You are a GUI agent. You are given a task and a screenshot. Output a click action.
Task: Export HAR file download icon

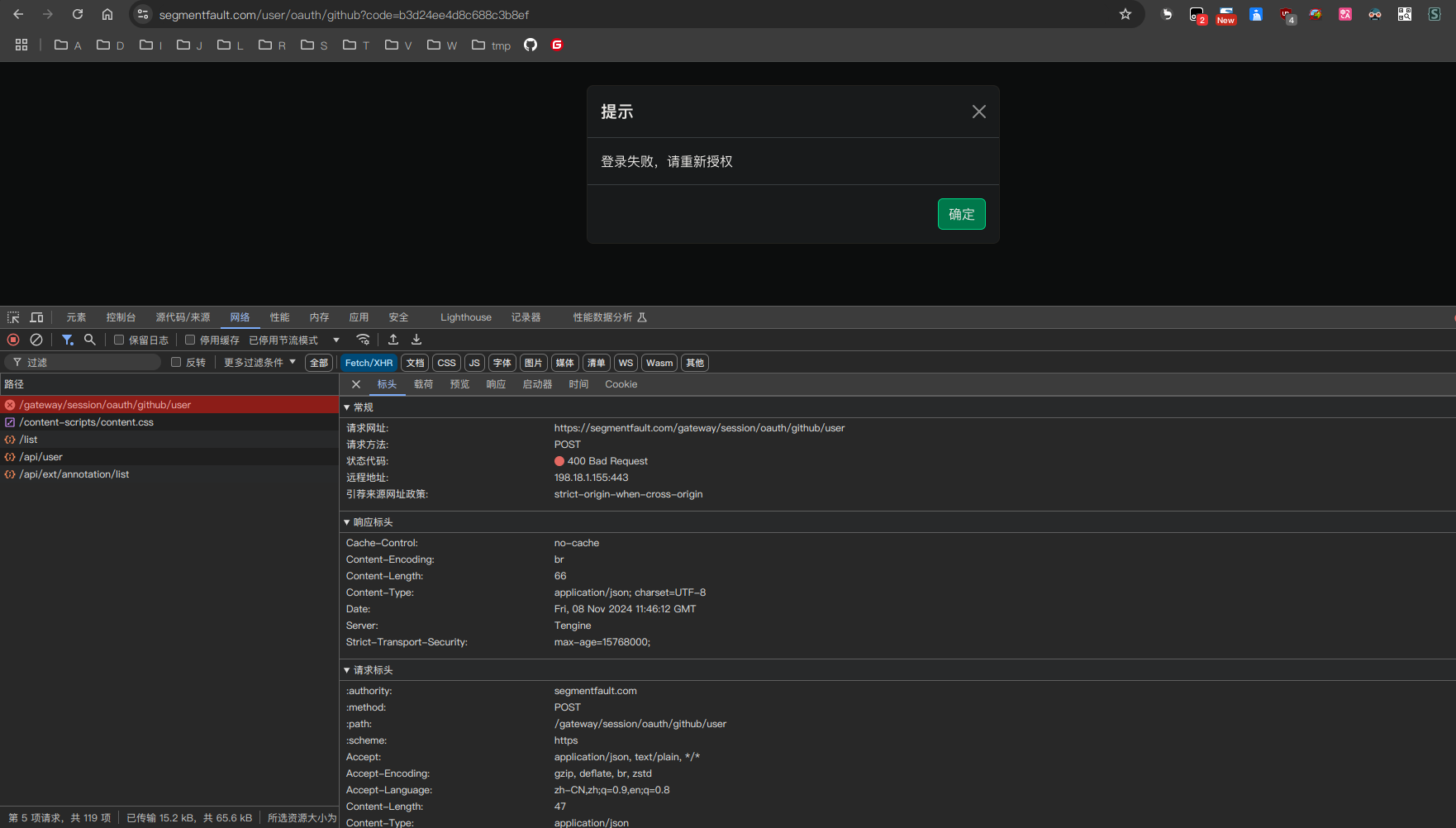point(416,340)
